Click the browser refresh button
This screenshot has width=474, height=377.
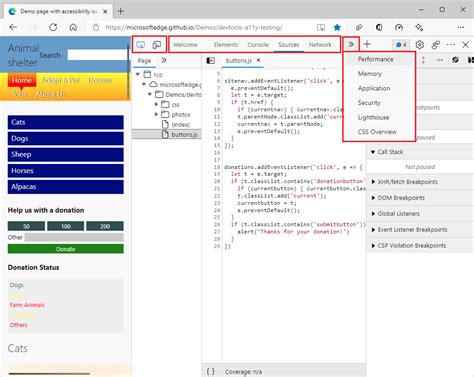pyautogui.click(x=53, y=27)
